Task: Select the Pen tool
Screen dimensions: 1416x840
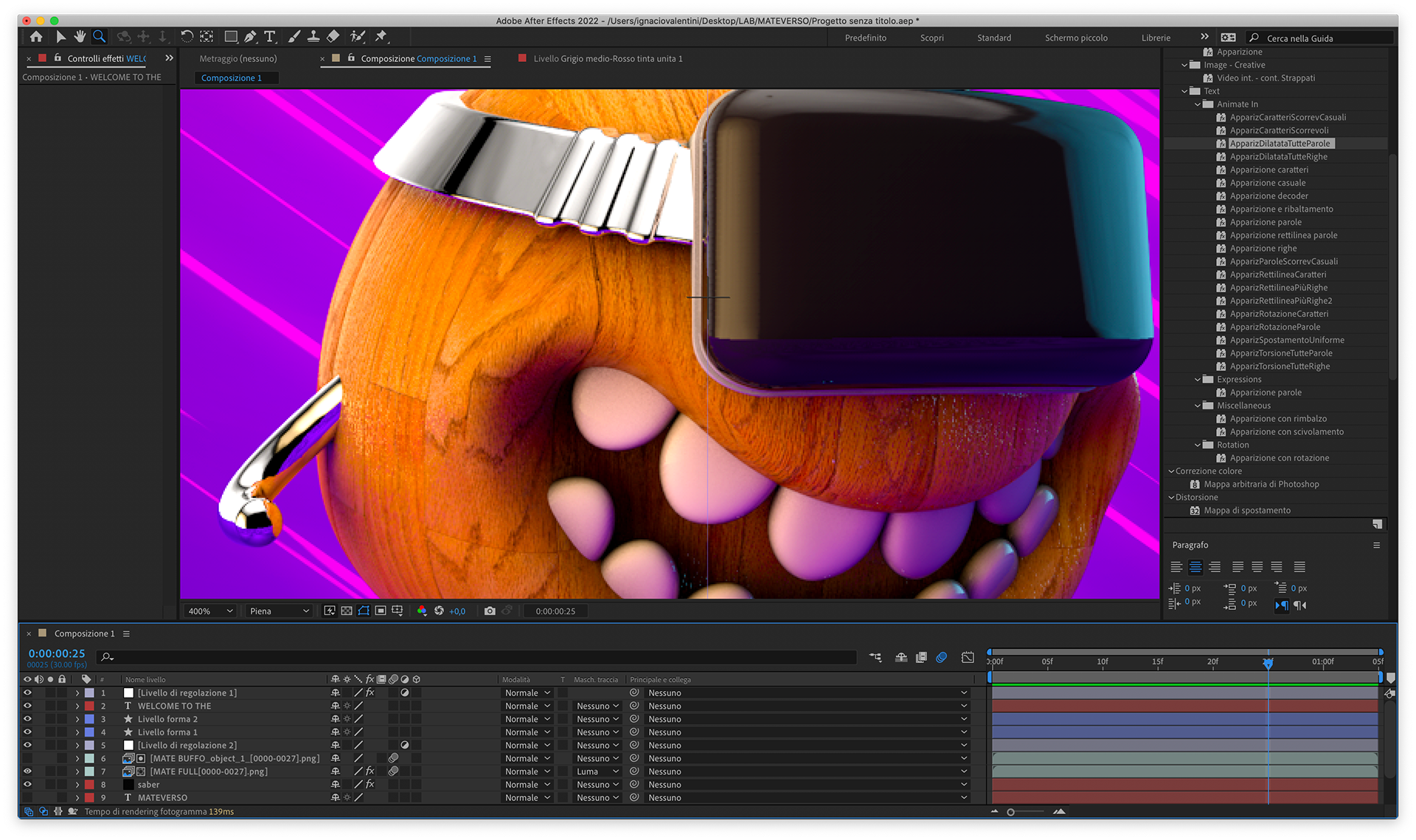Action: (251, 36)
